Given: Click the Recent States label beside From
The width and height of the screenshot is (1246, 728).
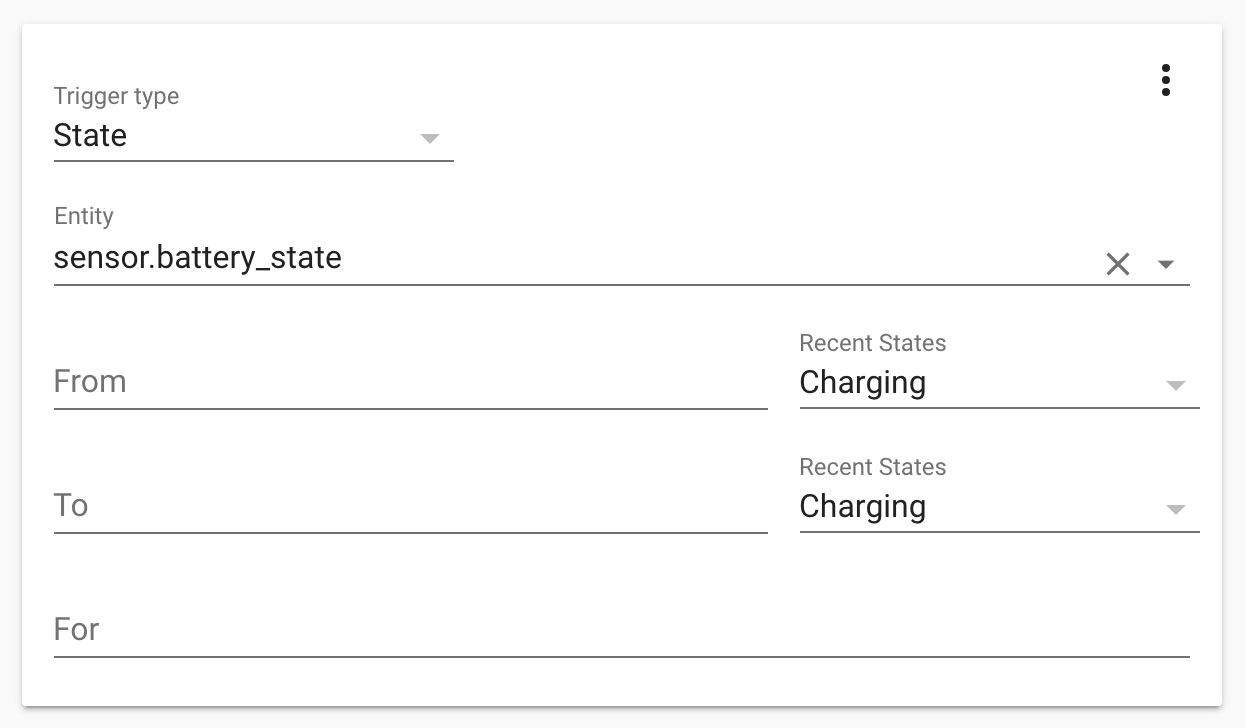Looking at the screenshot, I should pyautogui.click(x=872, y=344).
